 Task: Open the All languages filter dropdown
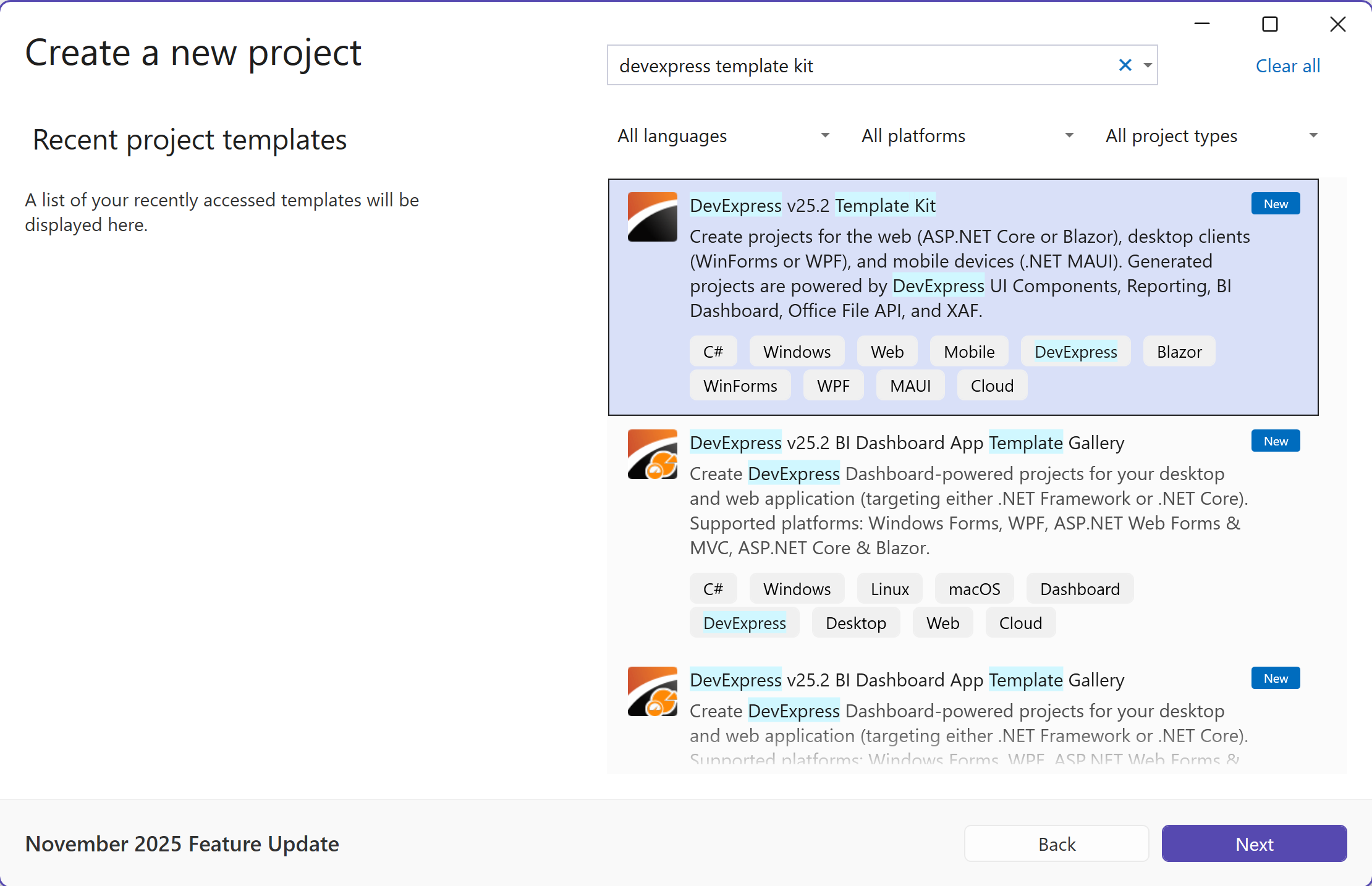(723, 136)
